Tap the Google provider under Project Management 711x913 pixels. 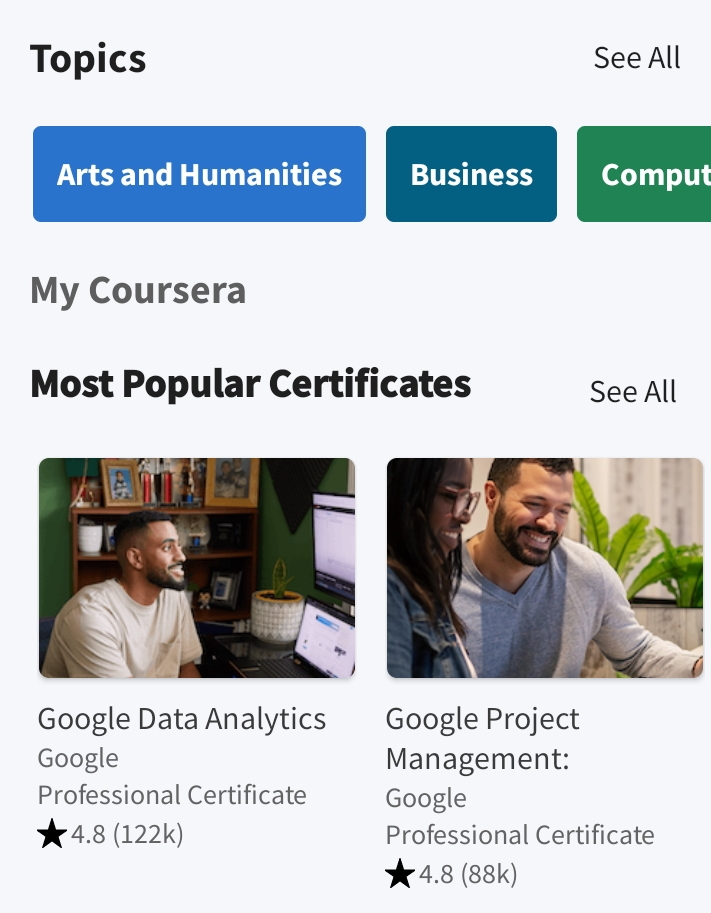[426, 799]
